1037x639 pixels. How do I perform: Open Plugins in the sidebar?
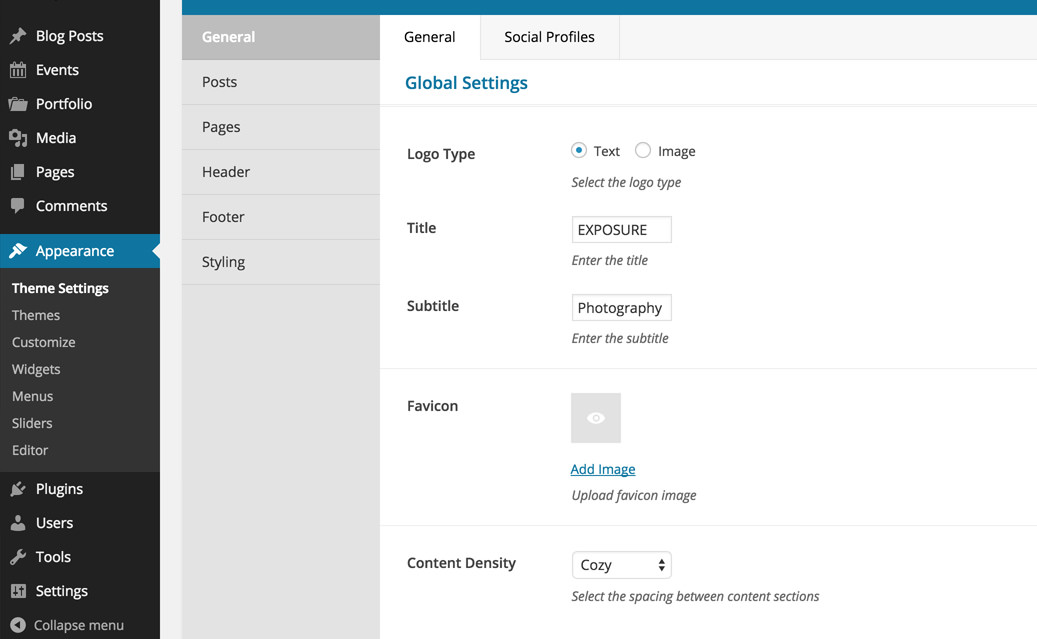[59, 489]
